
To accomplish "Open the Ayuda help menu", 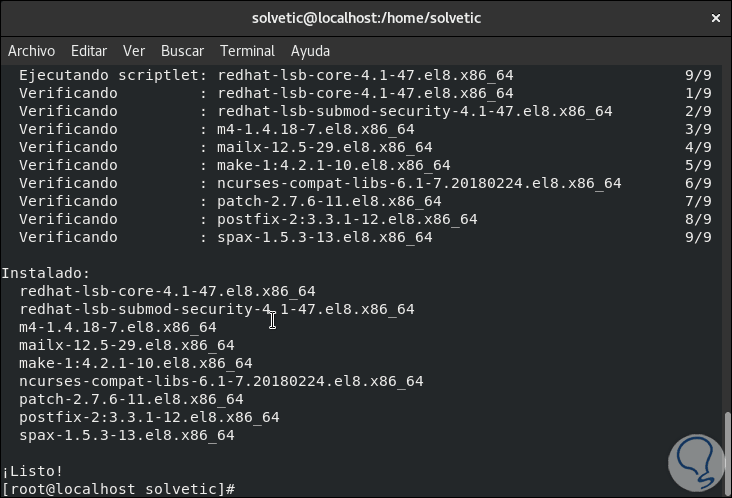I will pyautogui.click(x=310, y=51).
